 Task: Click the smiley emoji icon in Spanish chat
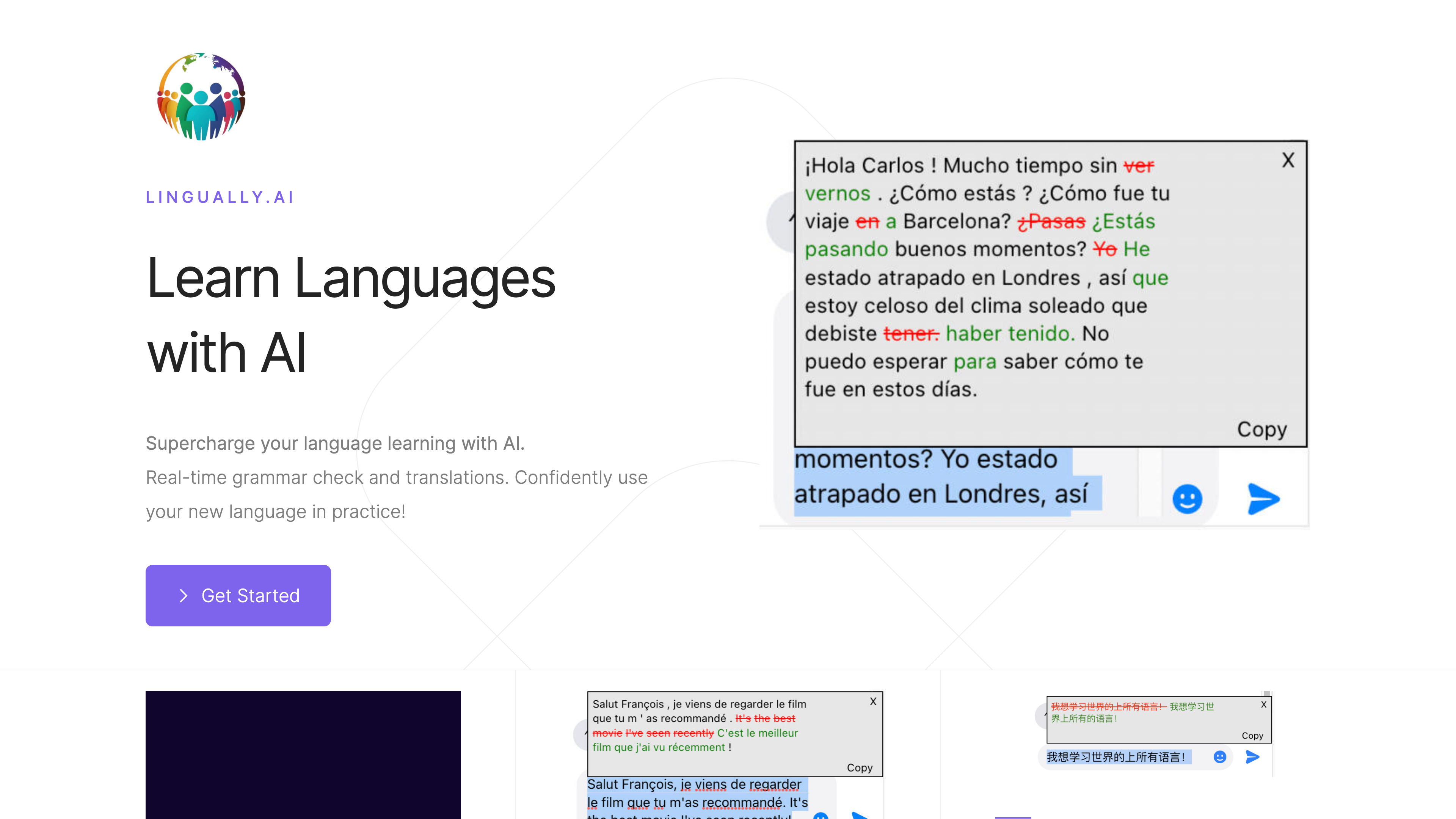coord(1187,499)
